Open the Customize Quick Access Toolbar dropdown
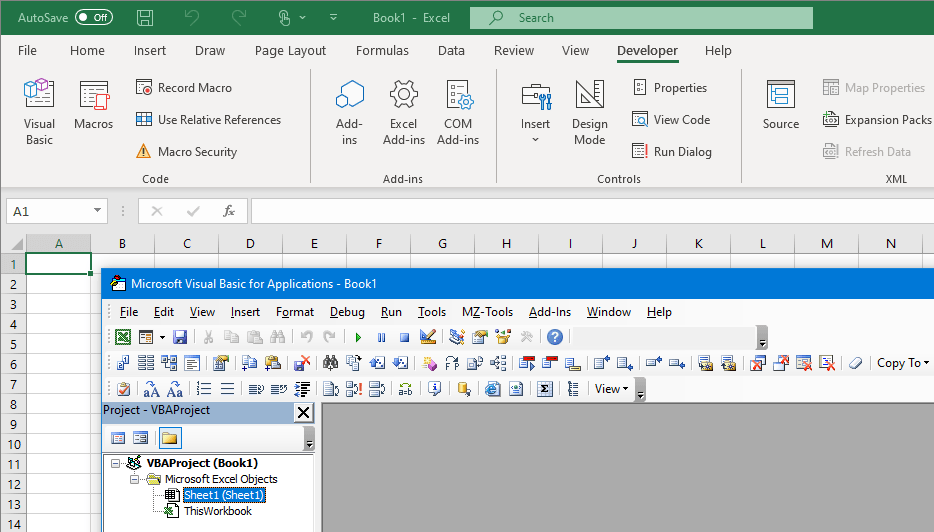The image size is (934, 532). (334, 18)
